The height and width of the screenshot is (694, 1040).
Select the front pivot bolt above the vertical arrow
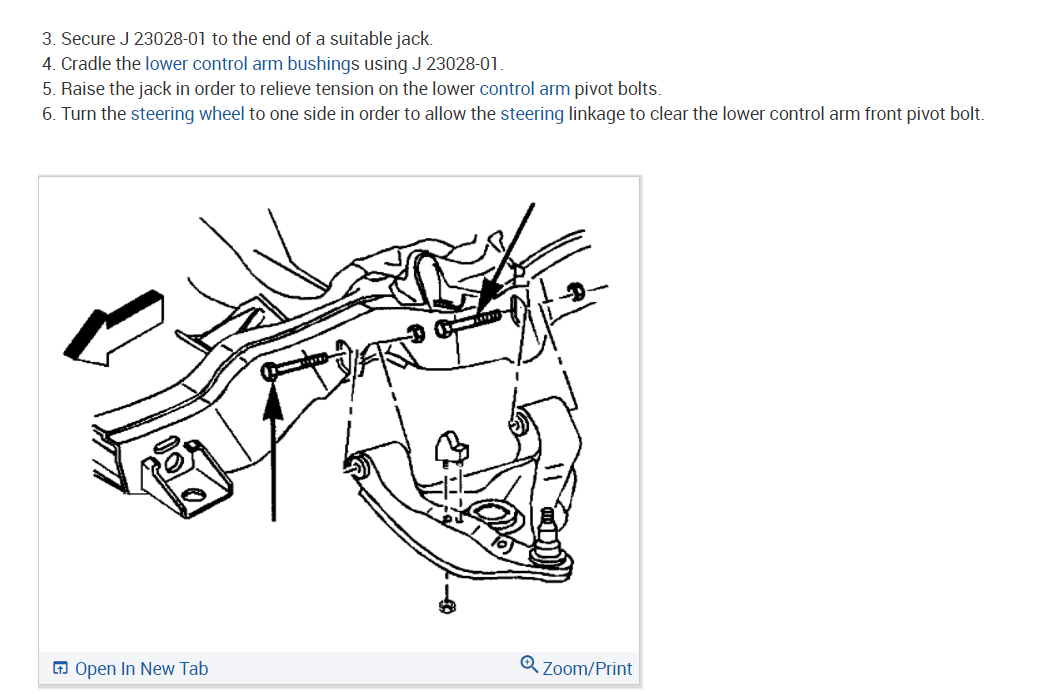[x=294, y=365]
